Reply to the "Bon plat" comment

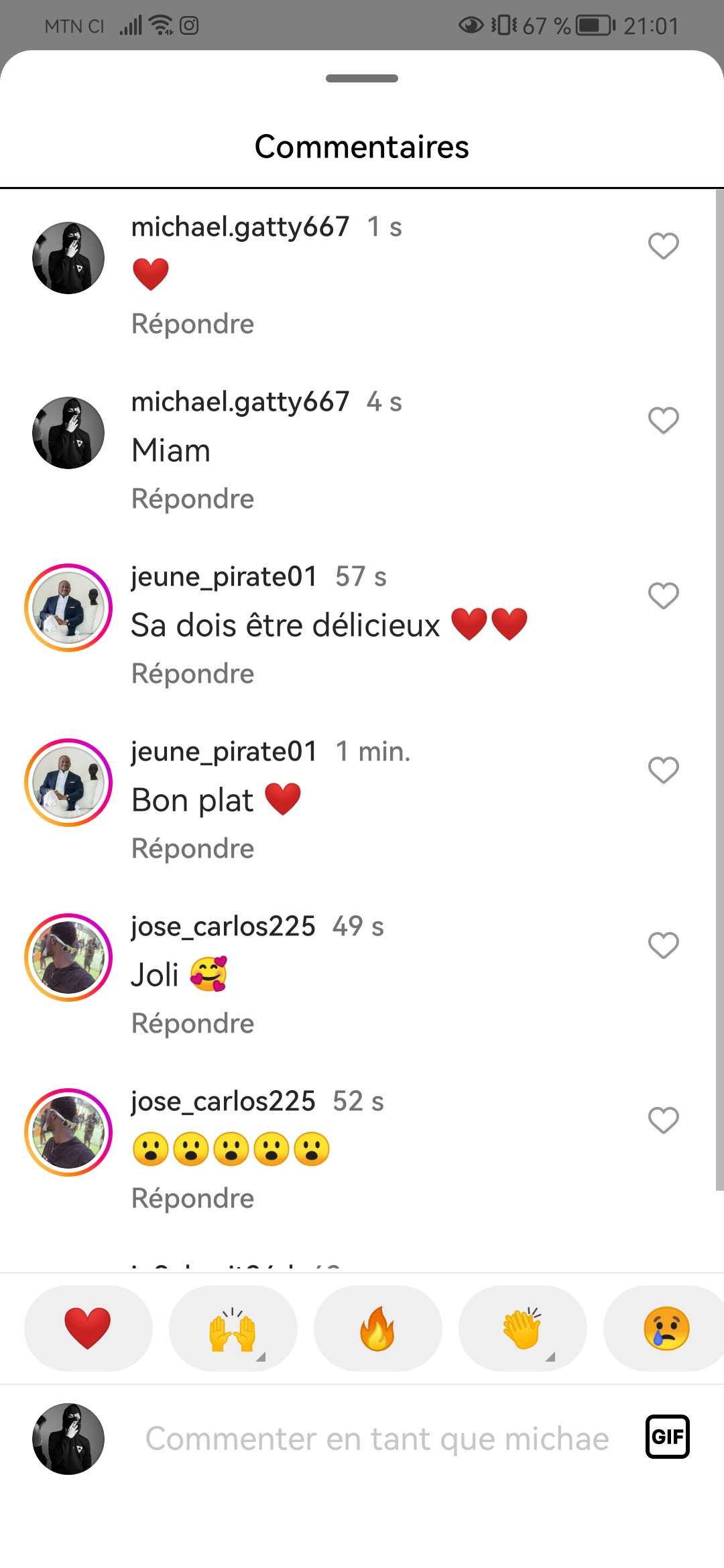(192, 849)
